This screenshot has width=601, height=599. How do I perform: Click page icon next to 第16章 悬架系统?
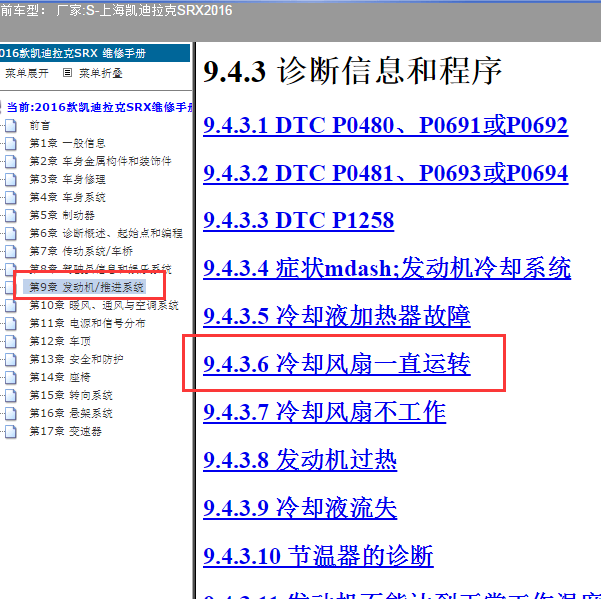[x=11, y=414]
